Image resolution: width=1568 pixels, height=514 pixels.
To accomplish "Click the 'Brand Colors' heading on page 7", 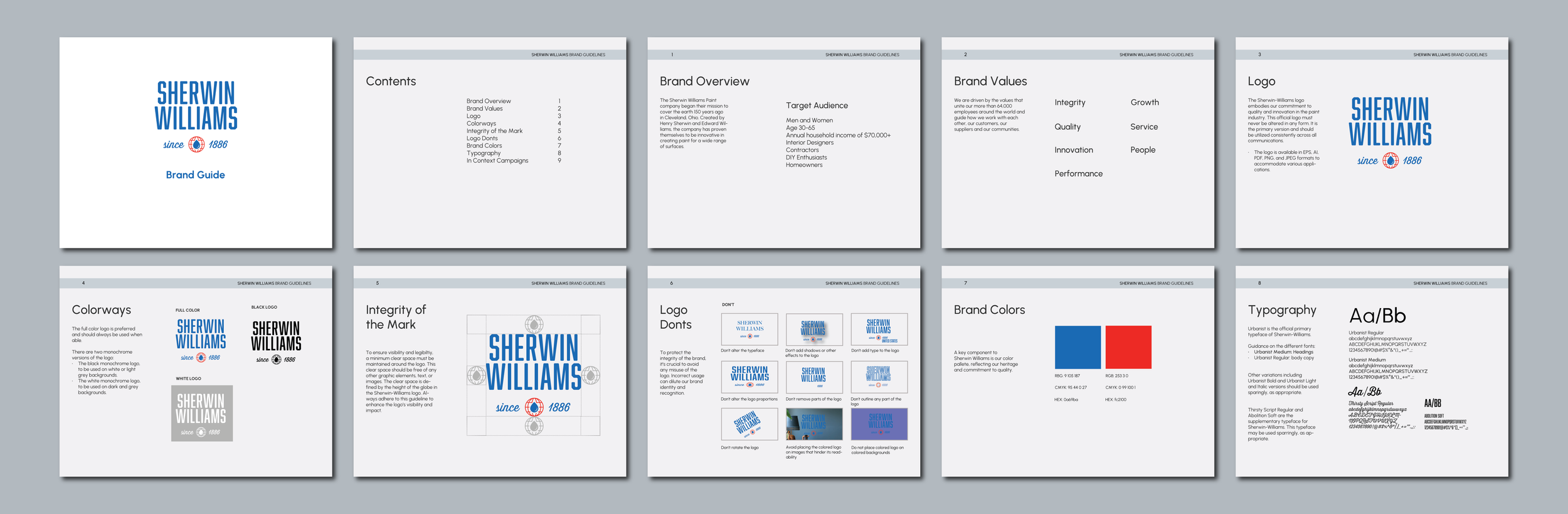I will [989, 310].
